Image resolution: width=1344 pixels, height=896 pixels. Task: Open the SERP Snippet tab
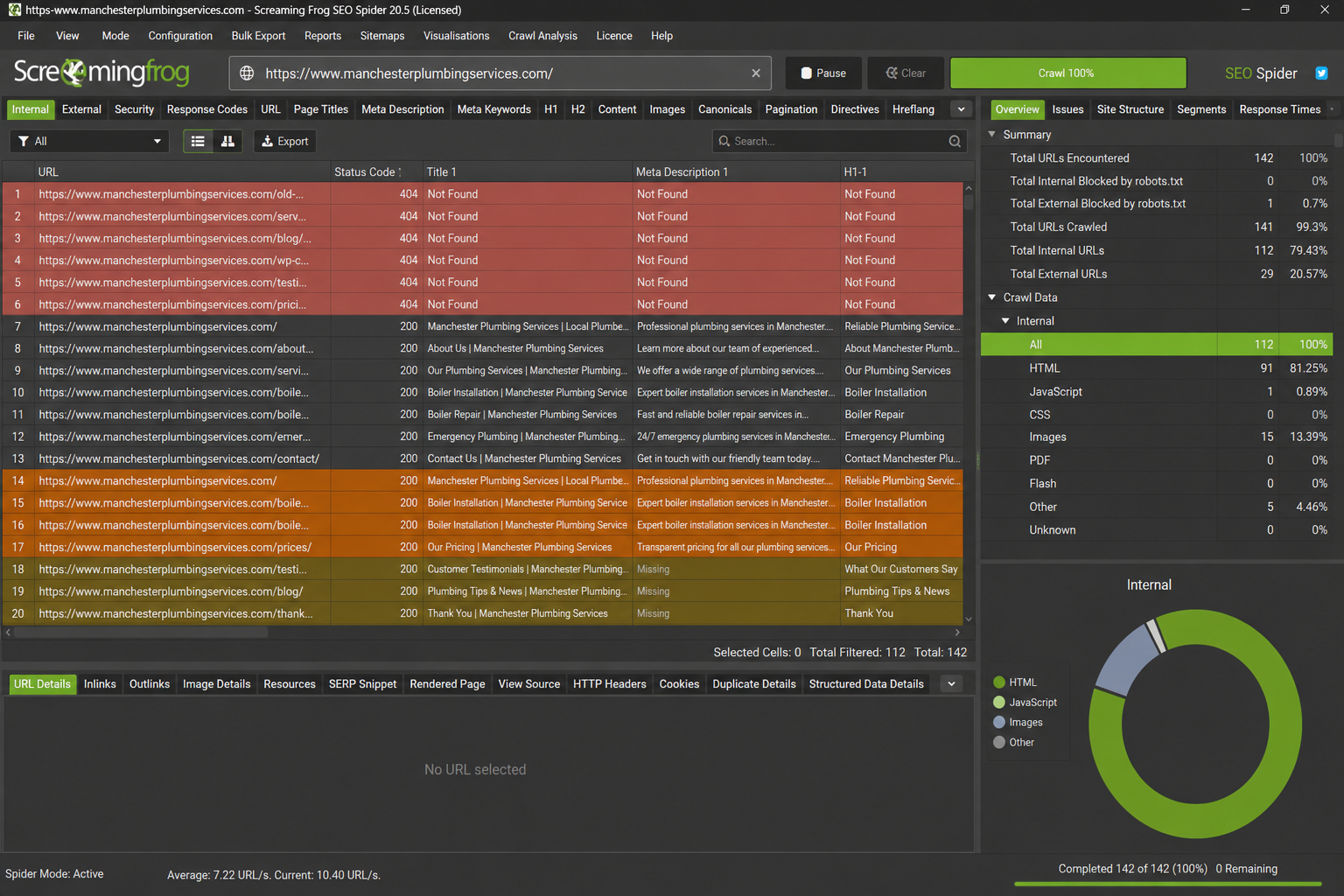tap(362, 683)
